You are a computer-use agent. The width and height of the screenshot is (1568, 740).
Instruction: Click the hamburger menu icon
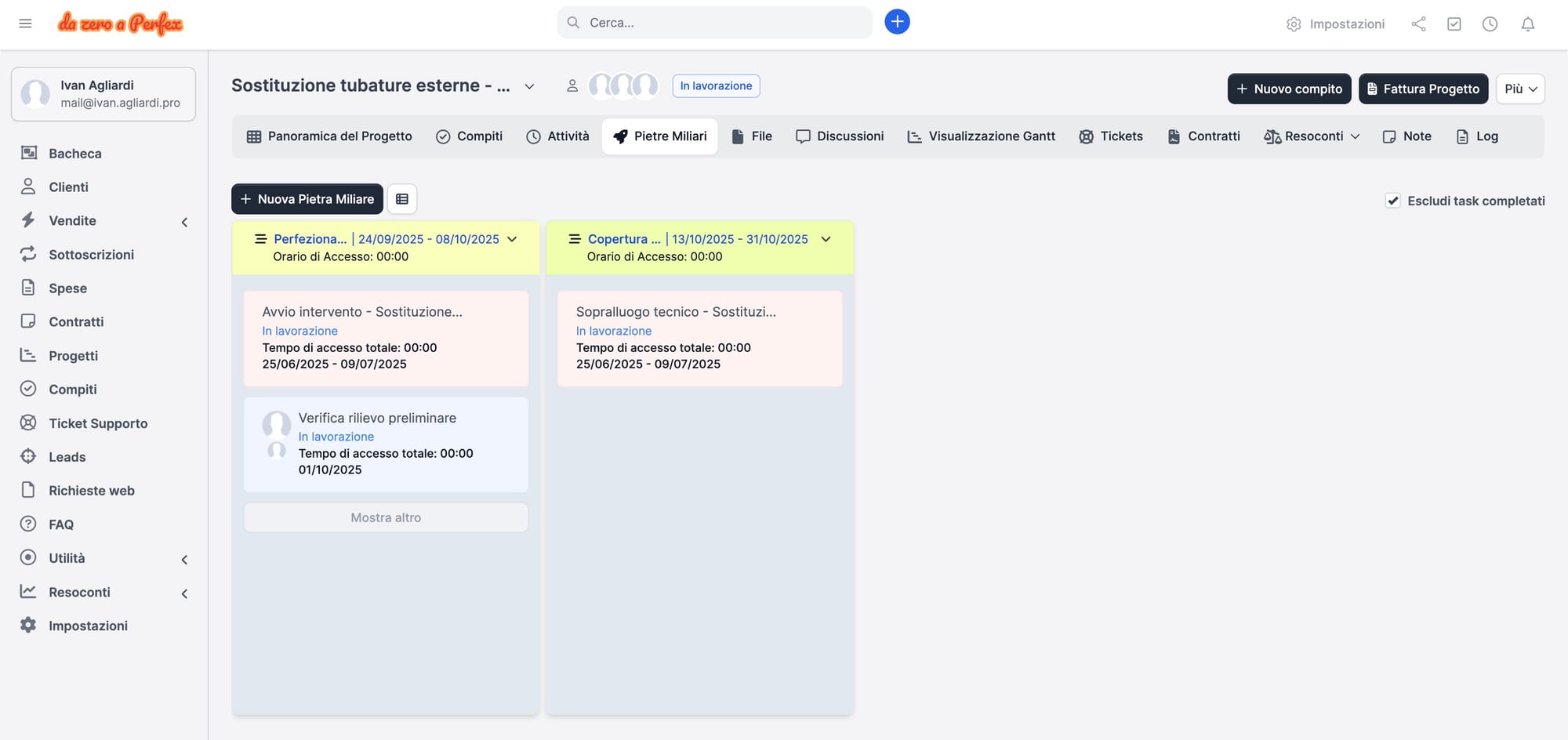pyautogui.click(x=25, y=24)
